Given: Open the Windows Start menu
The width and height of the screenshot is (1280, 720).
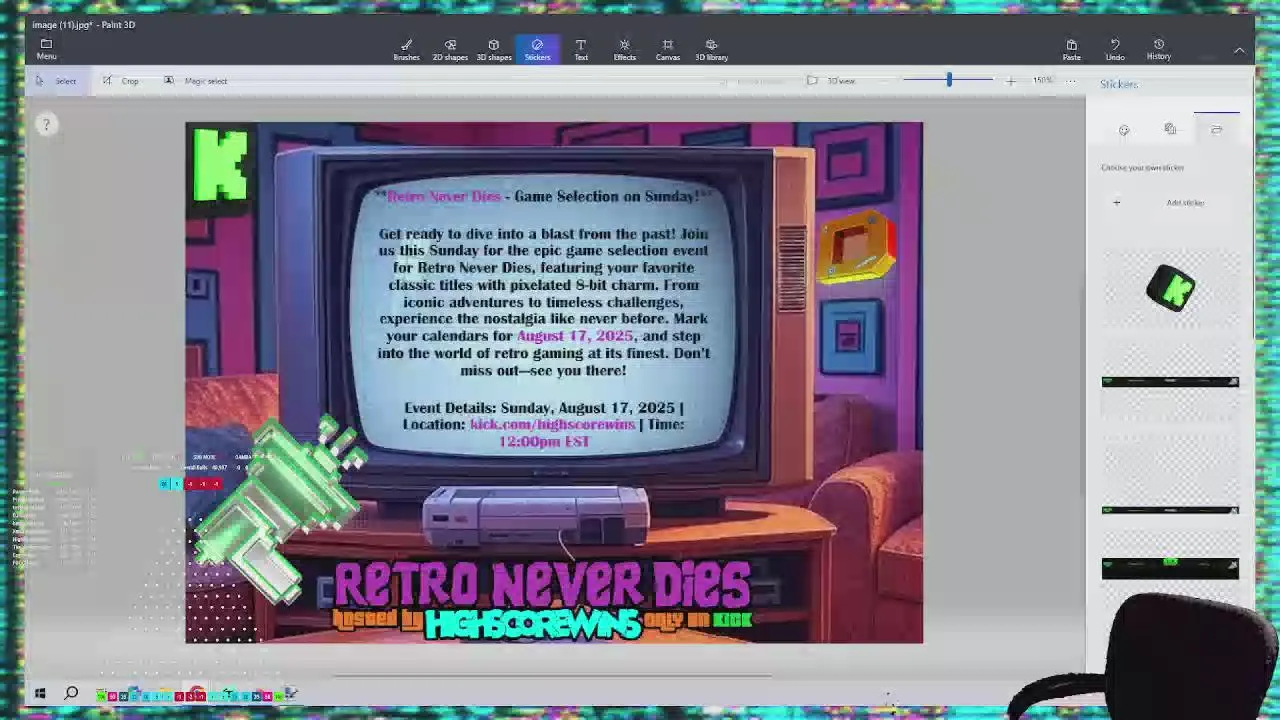Looking at the screenshot, I should point(40,694).
